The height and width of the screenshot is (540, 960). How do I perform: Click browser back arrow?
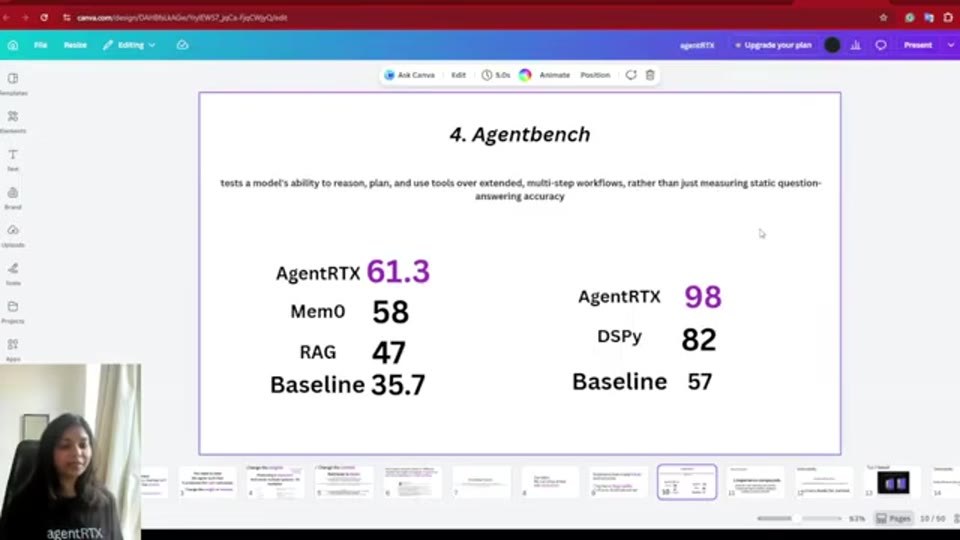(x=6, y=18)
